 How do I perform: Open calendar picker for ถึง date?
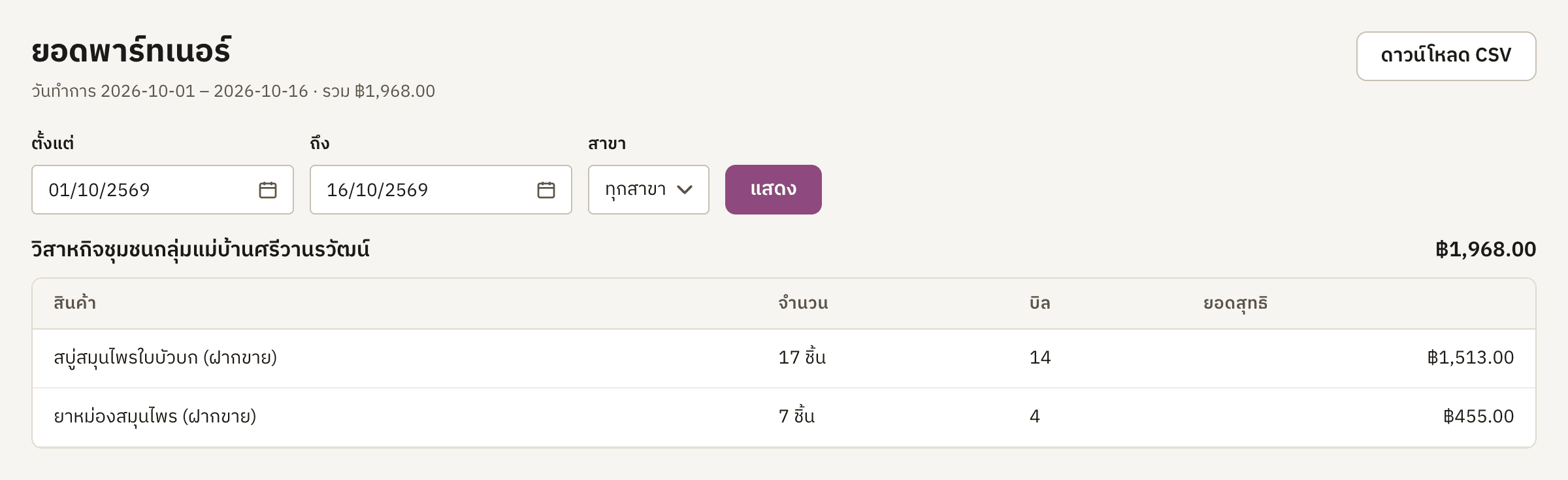click(x=546, y=190)
